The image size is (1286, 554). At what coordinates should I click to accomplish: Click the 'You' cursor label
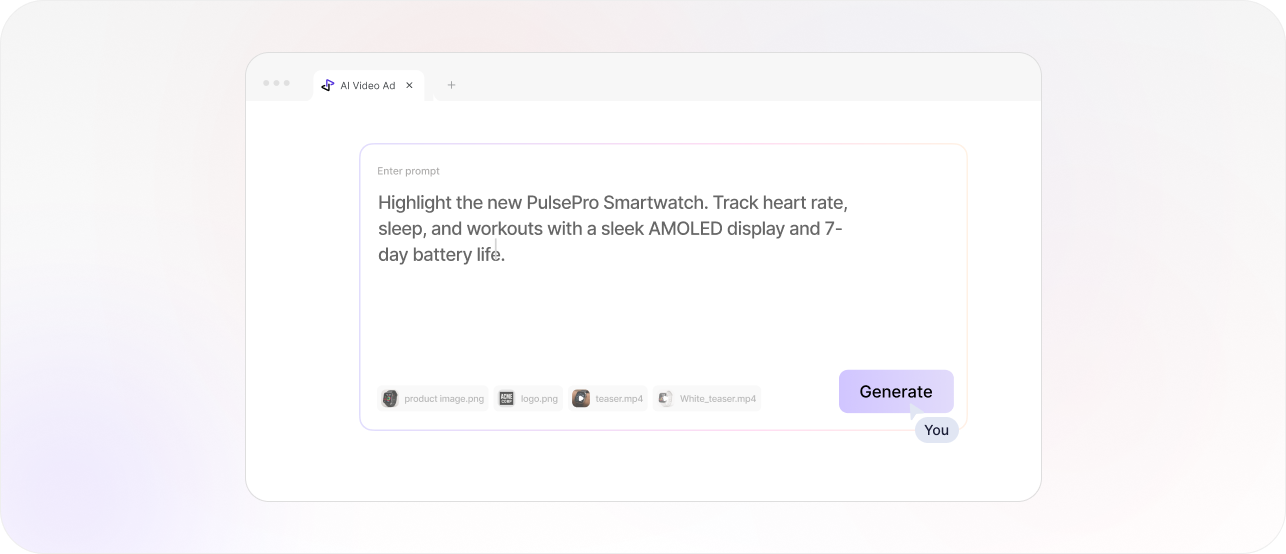[936, 430]
